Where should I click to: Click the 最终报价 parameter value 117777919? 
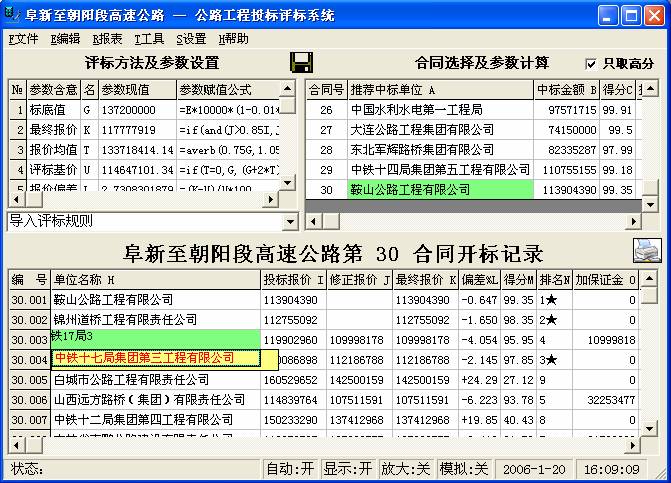tap(138, 130)
